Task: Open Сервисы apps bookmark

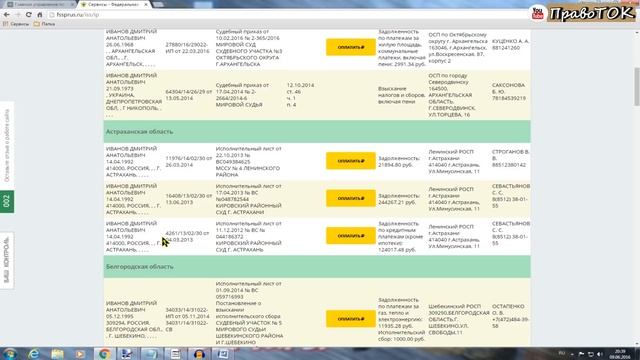Action: click(16, 24)
